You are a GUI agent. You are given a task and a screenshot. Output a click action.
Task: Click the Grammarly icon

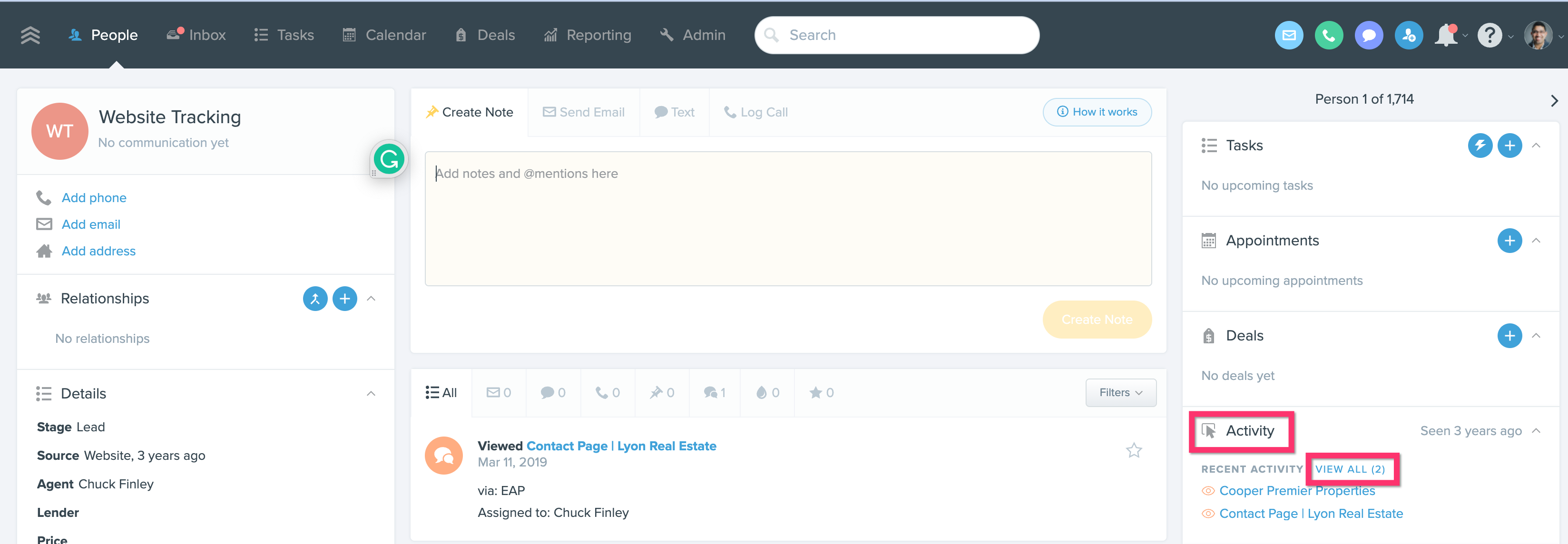pos(389,159)
